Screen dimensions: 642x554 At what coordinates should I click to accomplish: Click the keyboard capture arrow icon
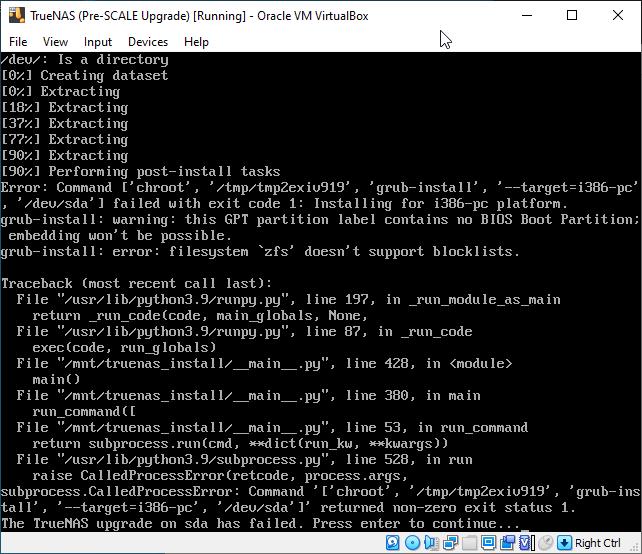coord(565,543)
